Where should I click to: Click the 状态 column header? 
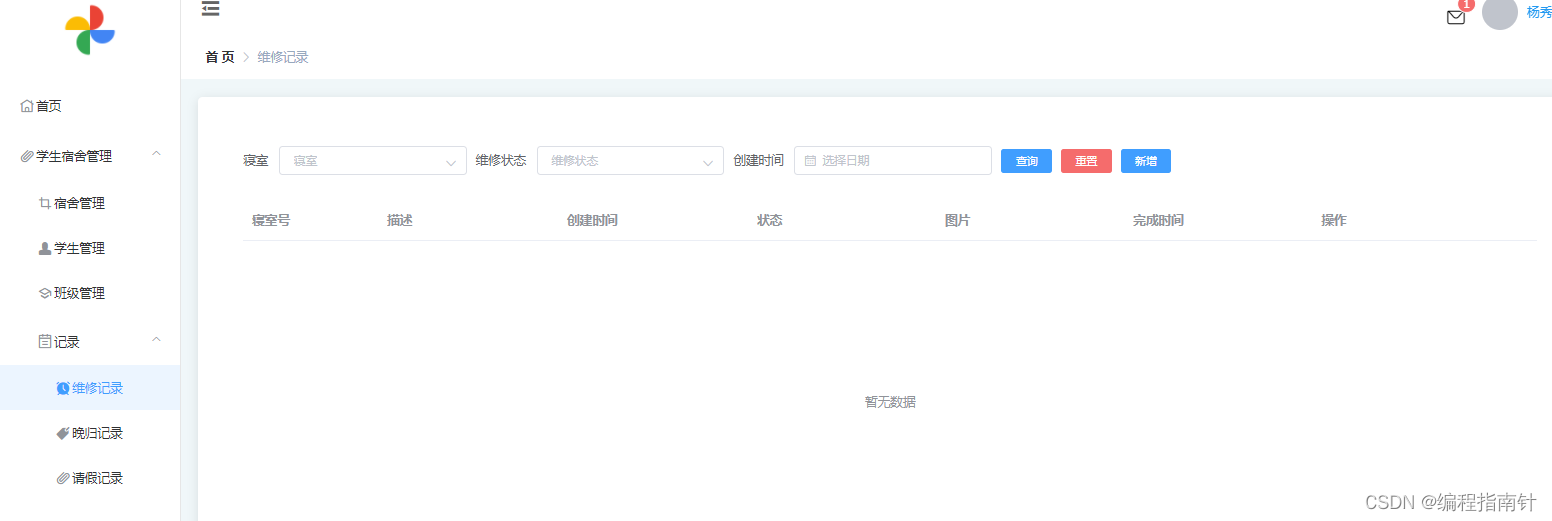[770, 220]
